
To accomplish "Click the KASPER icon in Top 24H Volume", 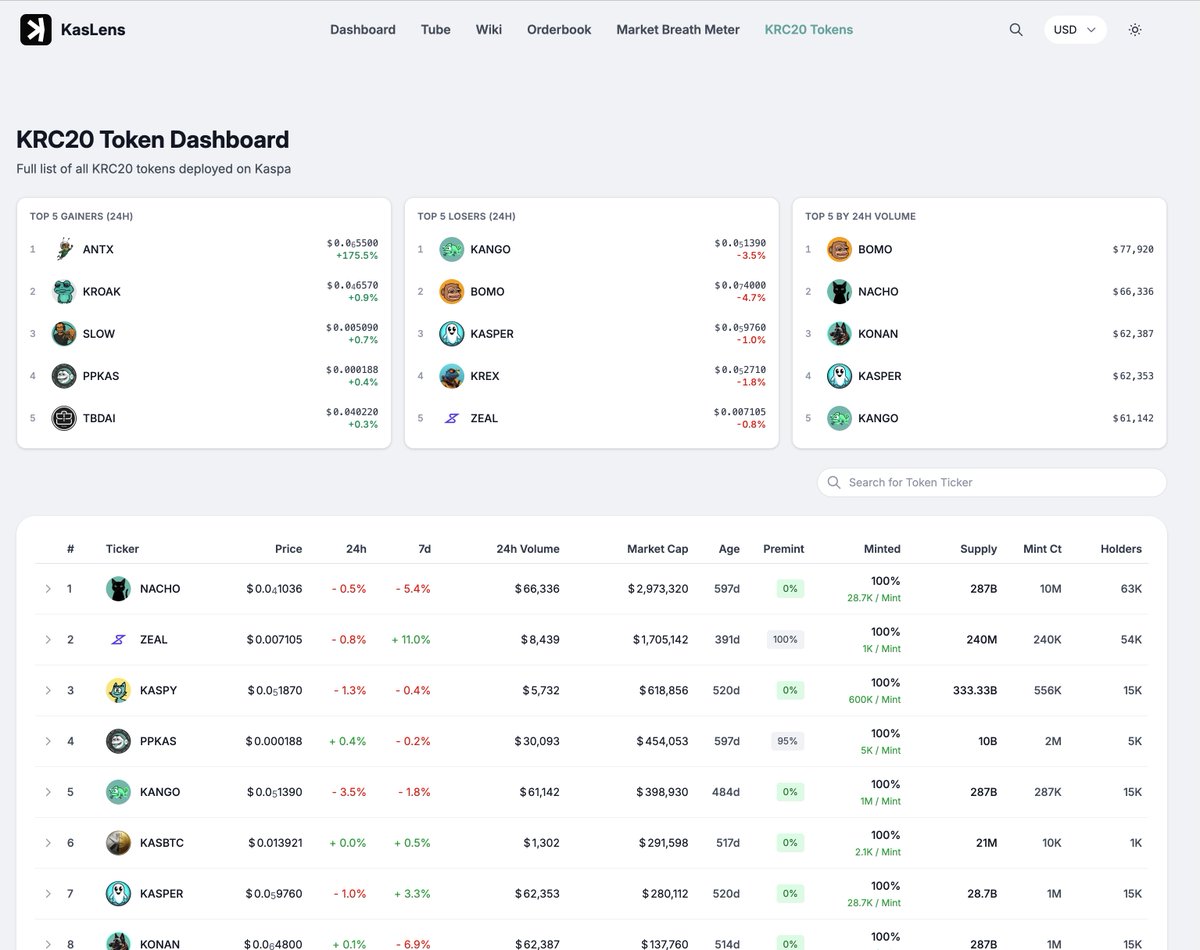I will tap(839, 376).
